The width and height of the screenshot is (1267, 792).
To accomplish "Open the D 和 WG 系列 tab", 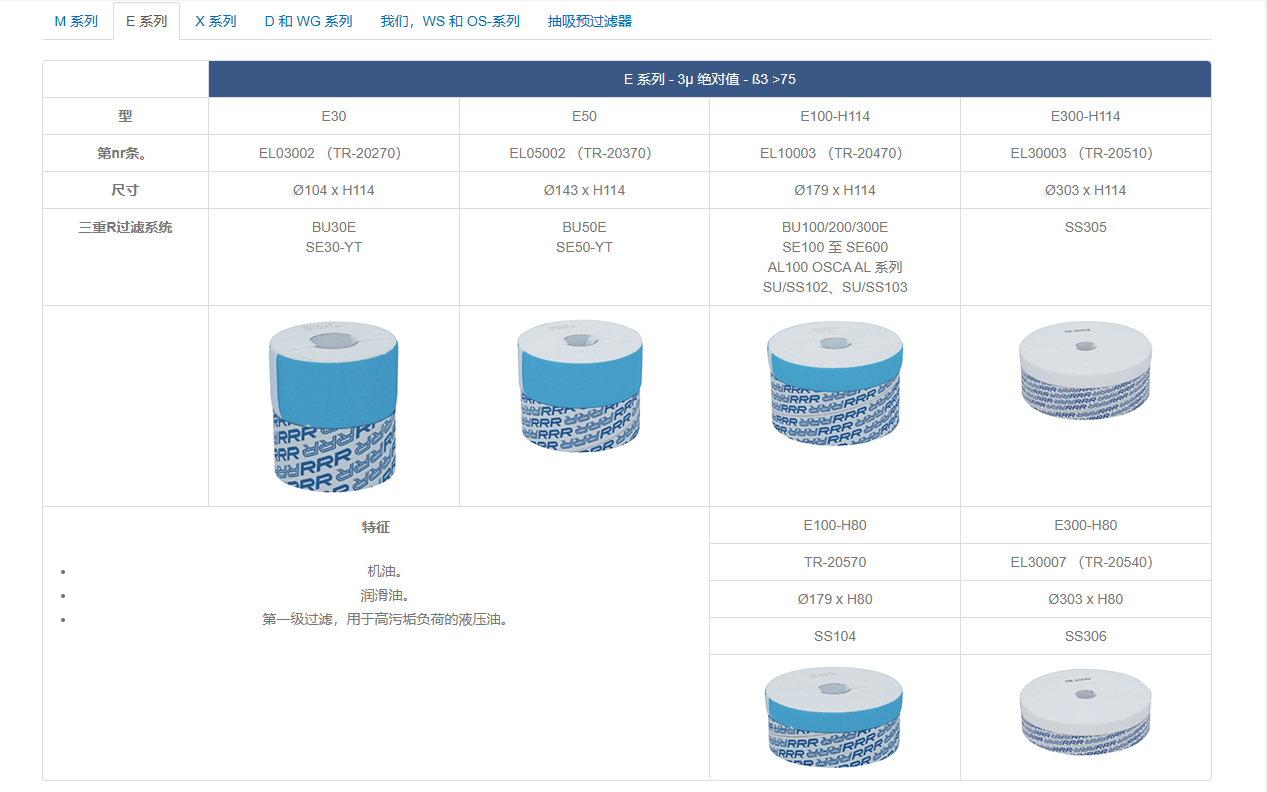I will click(308, 21).
